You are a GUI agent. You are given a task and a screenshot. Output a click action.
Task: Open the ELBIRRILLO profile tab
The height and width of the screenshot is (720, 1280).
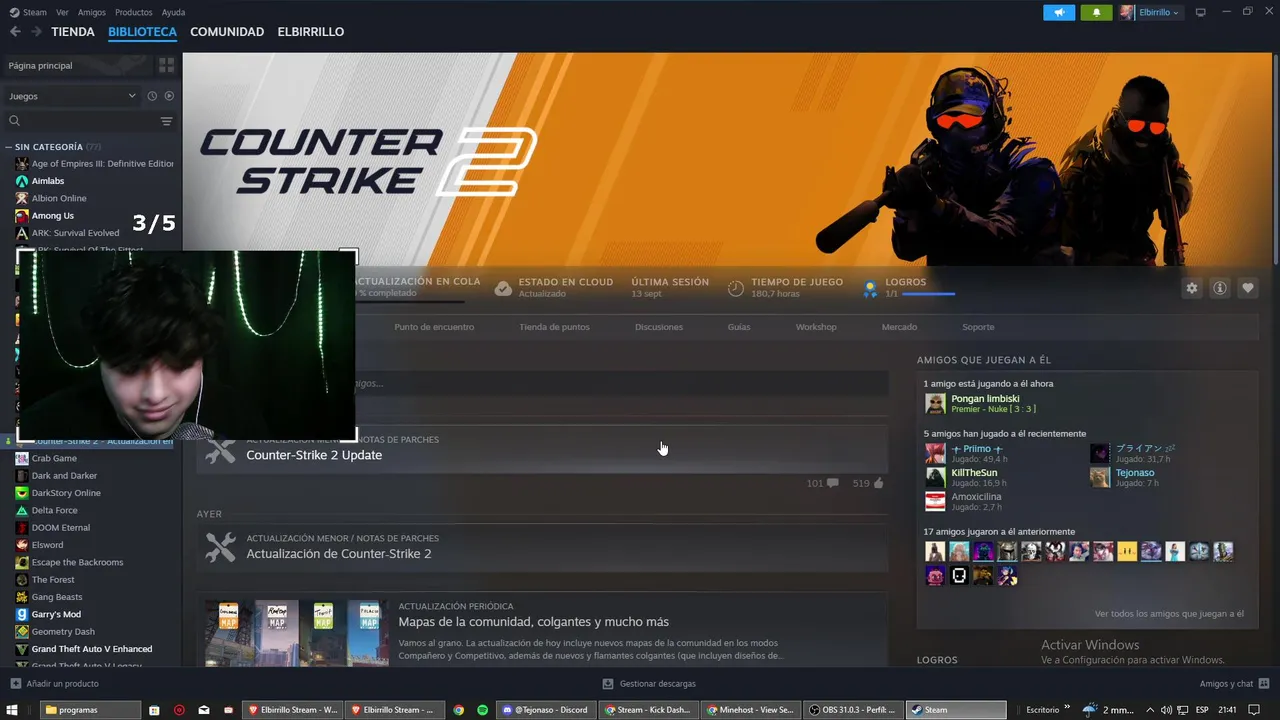[x=311, y=32]
